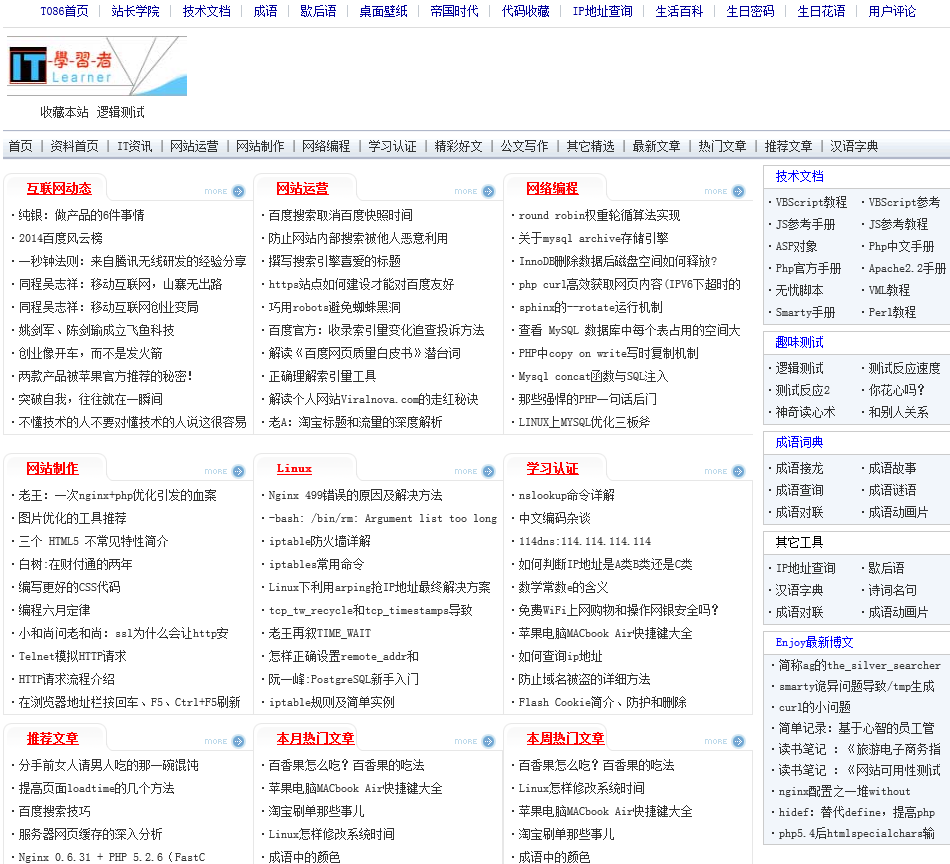This screenshot has width=950, height=864.
Task: Open 测试反应速度 in sidebar
Action: pos(904,368)
